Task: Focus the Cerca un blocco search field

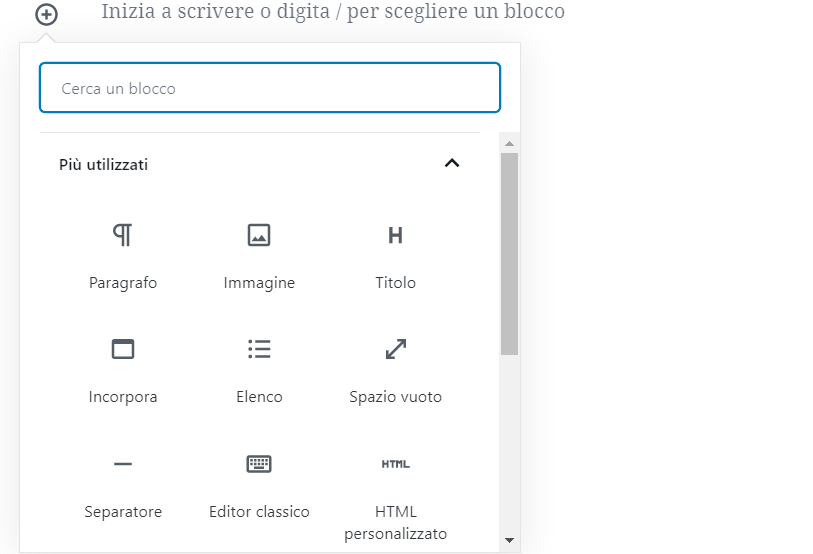Action: click(270, 88)
